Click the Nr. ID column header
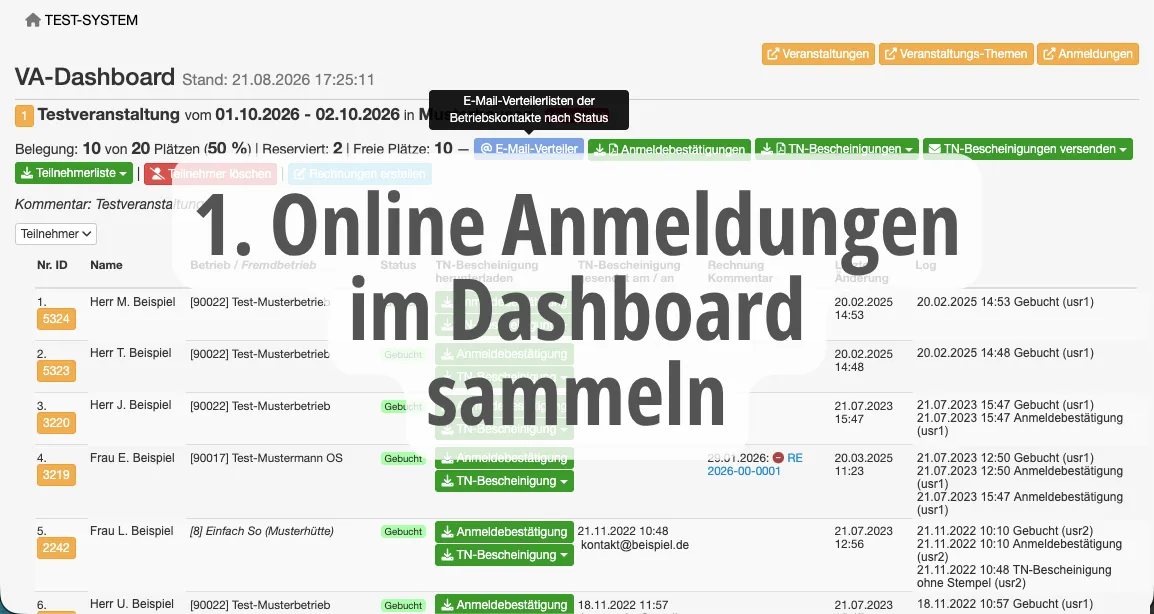 tap(52, 264)
